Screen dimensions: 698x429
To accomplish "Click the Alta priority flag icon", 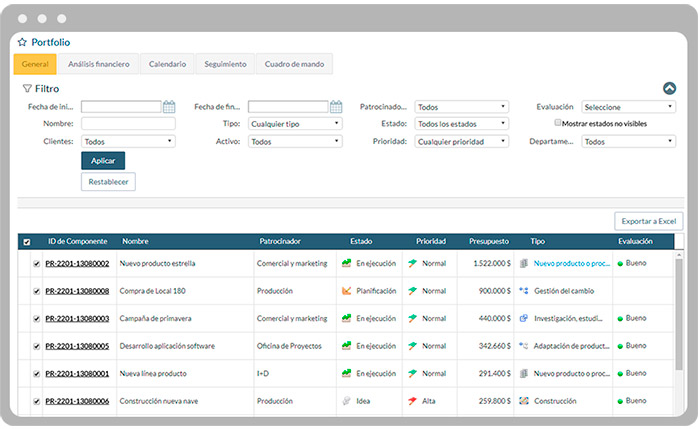I will click(412, 400).
